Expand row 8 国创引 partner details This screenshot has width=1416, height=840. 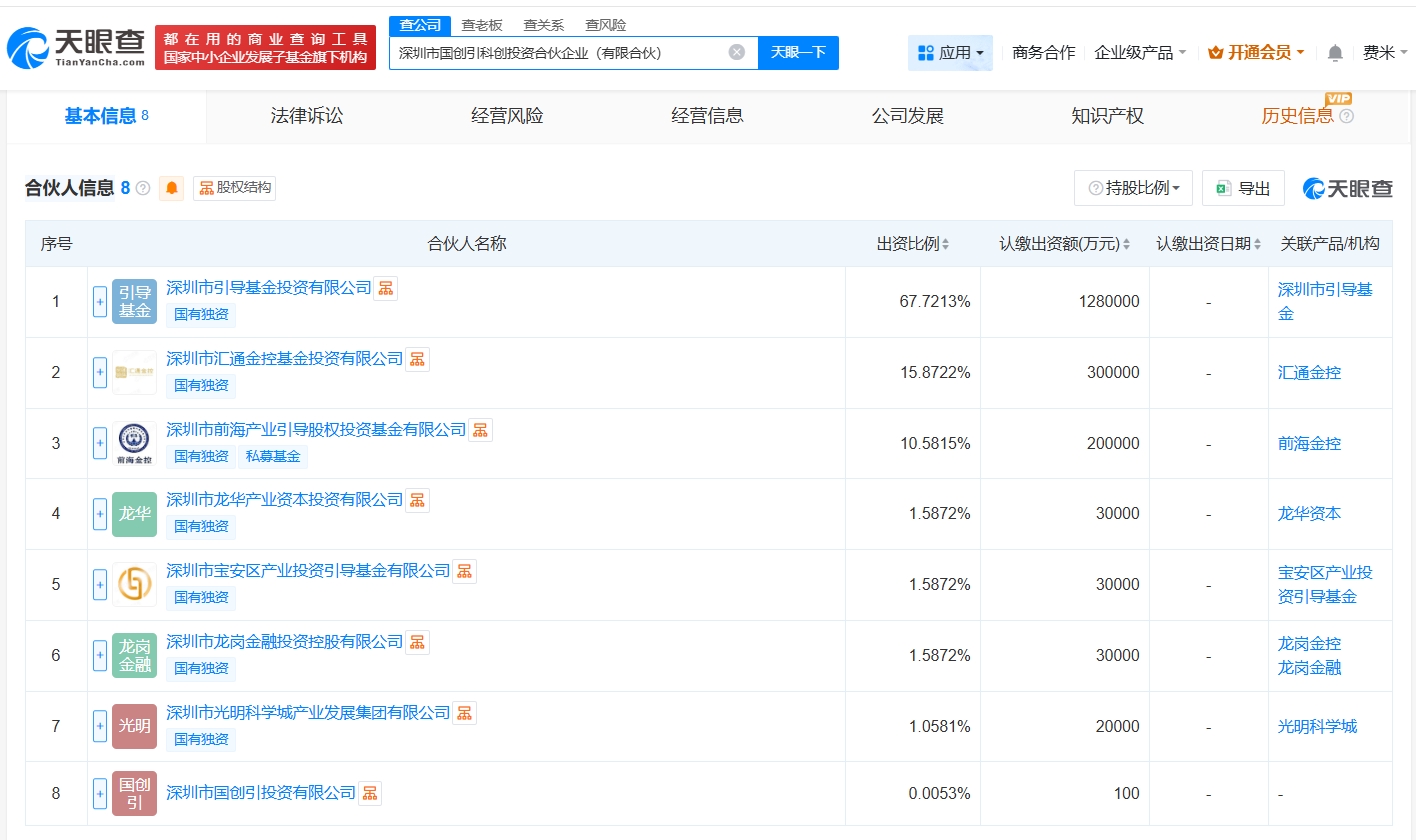[x=100, y=793]
